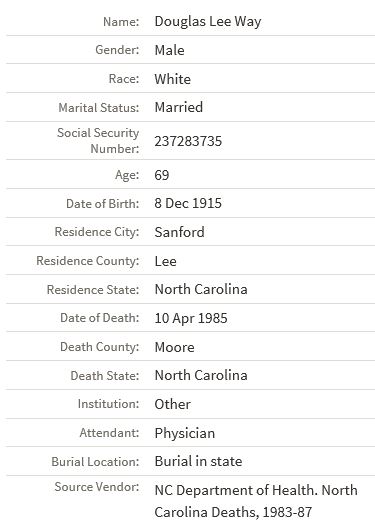The height and width of the screenshot is (530, 375).
Task: Click the Race value White
Action: 172,79
